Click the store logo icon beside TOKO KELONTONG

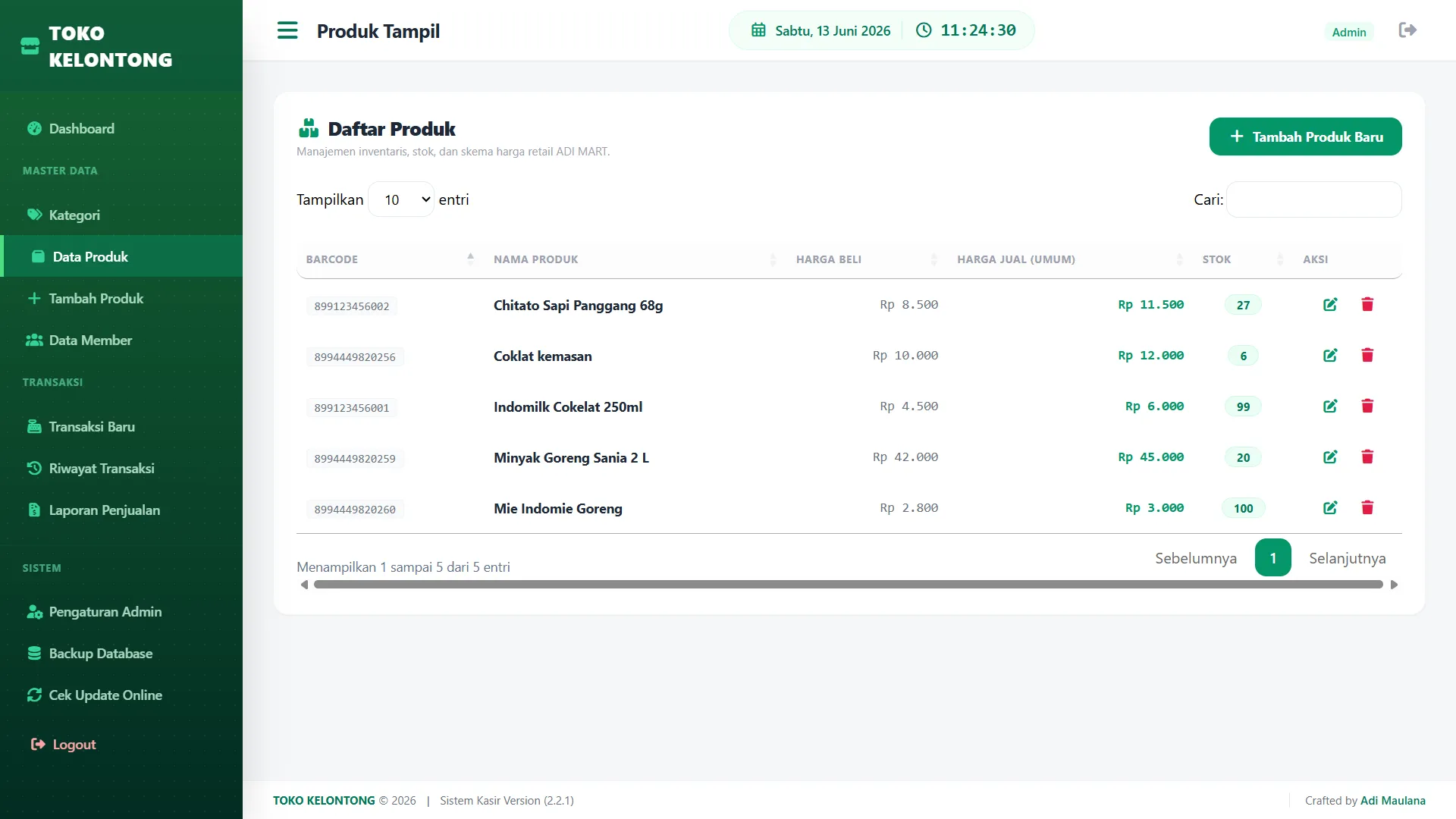click(x=30, y=46)
